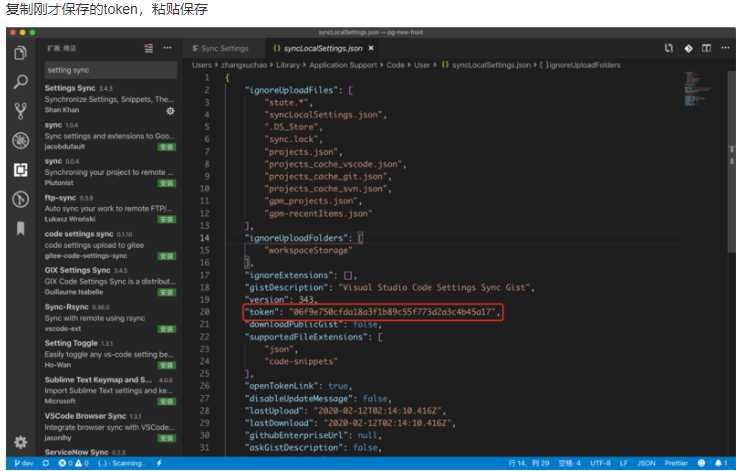Install the Setting Toggle extension

[x=166, y=365]
